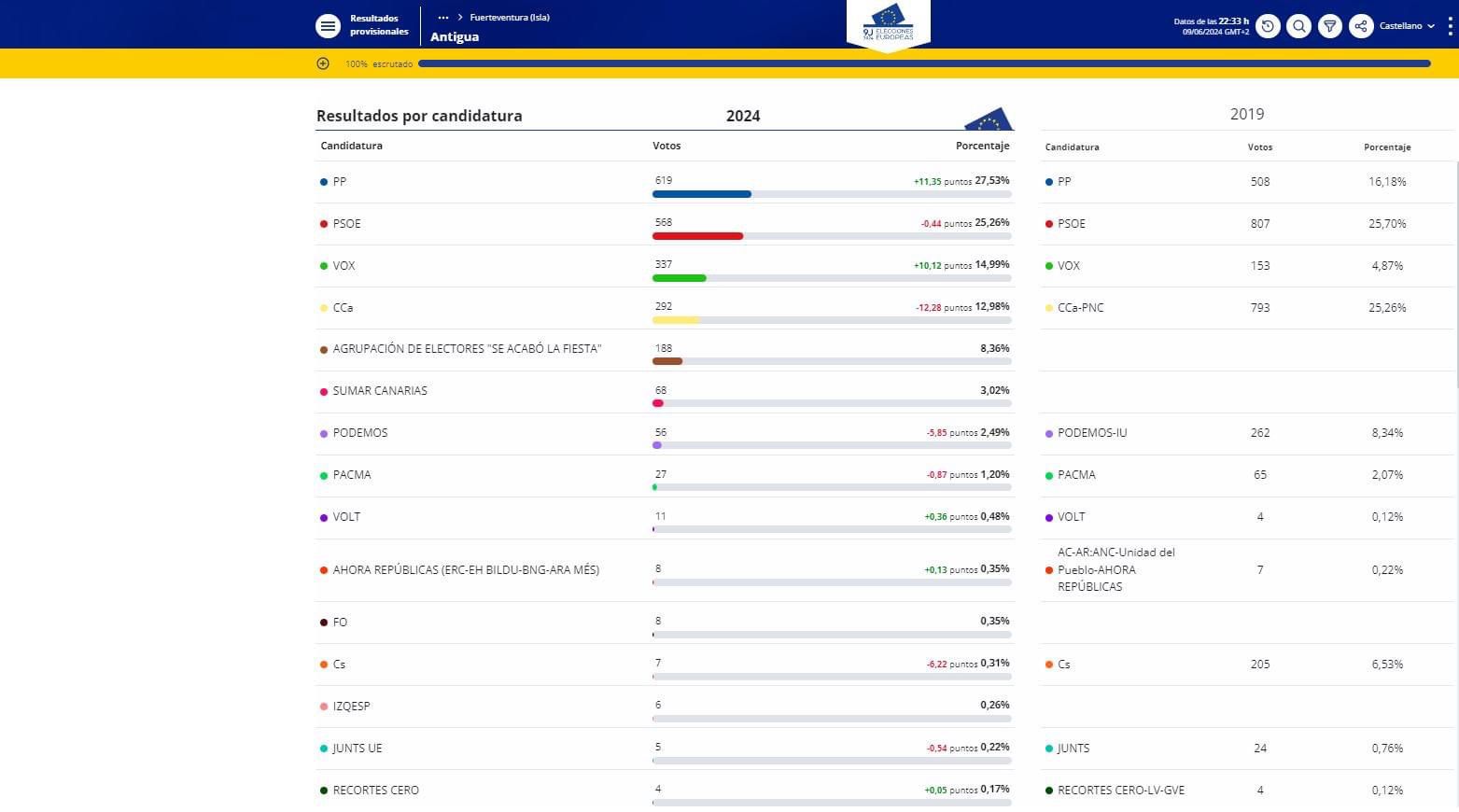This screenshot has height=812, width=1459.
Task: Expand the breadcrumb ellipsis
Action: click(x=443, y=18)
